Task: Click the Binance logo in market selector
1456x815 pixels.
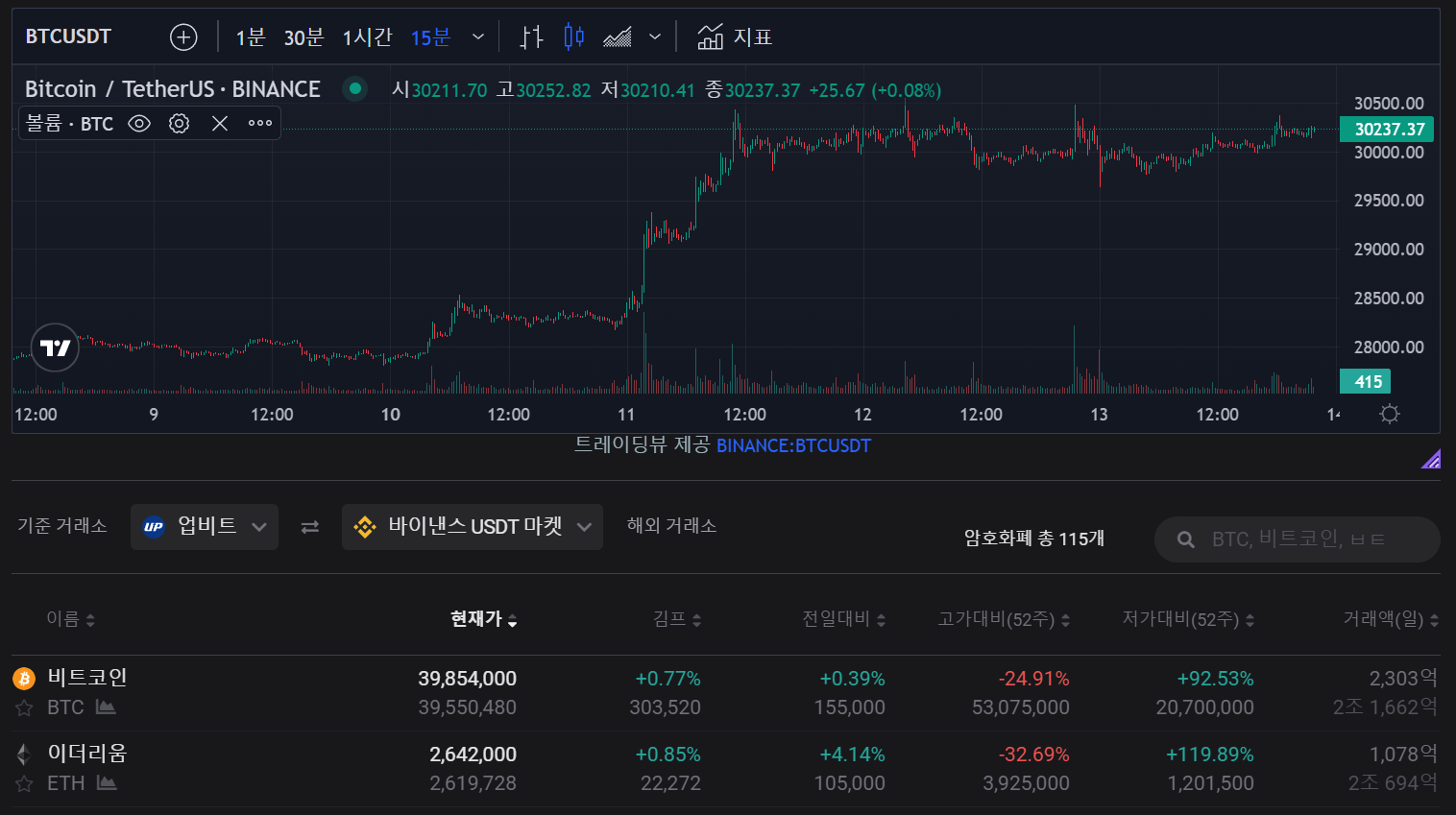Action: click(365, 527)
